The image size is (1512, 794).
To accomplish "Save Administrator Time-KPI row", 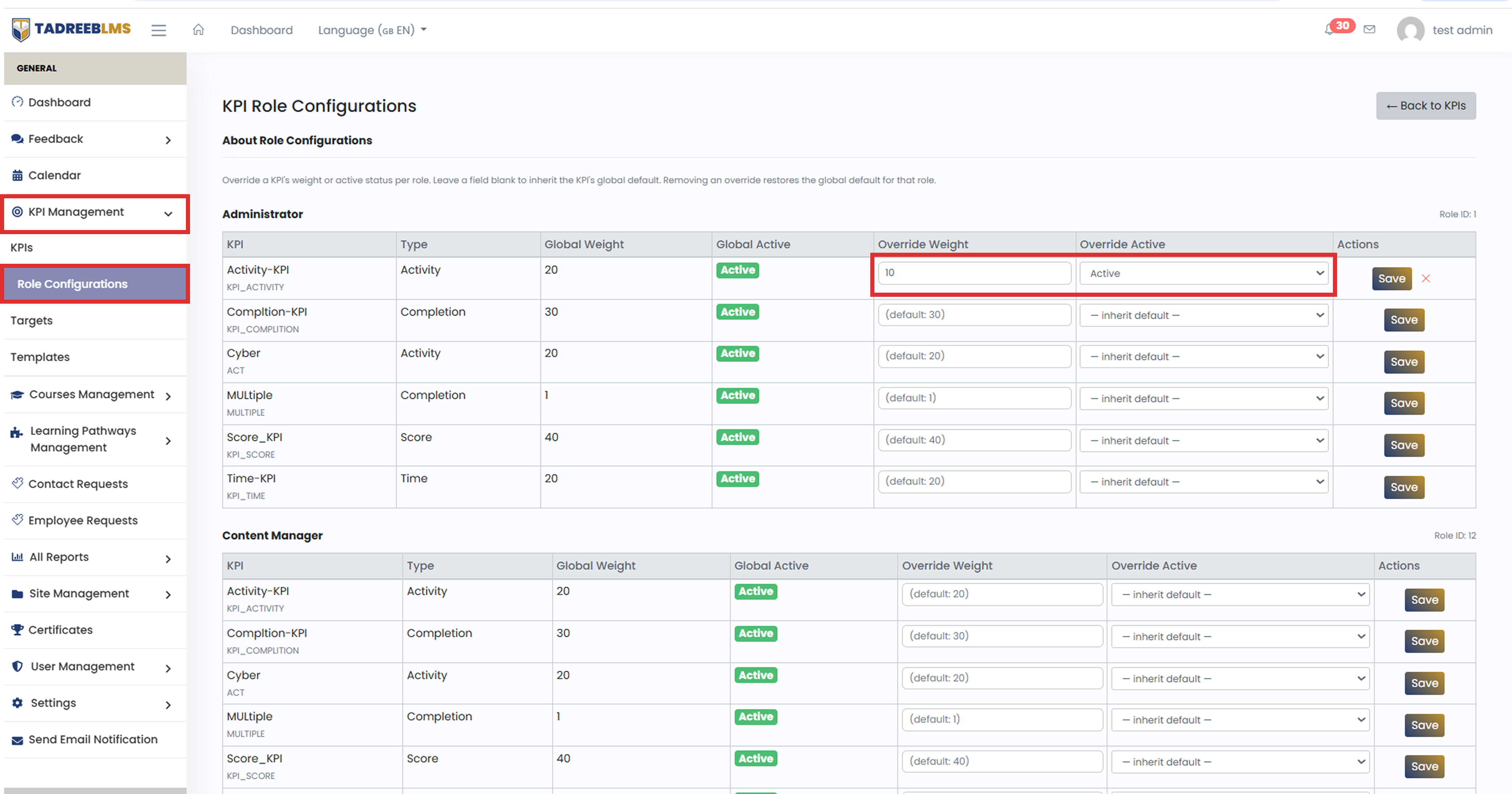I will click(1404, 487).
